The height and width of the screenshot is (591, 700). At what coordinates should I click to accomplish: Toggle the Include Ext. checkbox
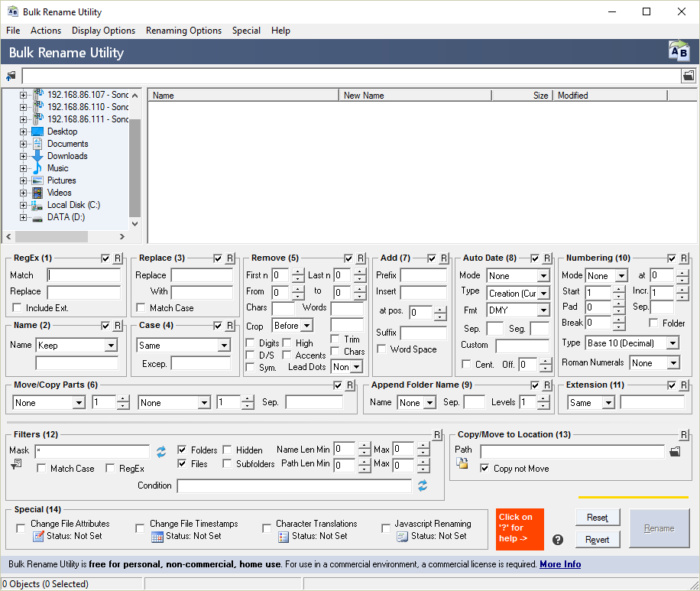[17, 308]
